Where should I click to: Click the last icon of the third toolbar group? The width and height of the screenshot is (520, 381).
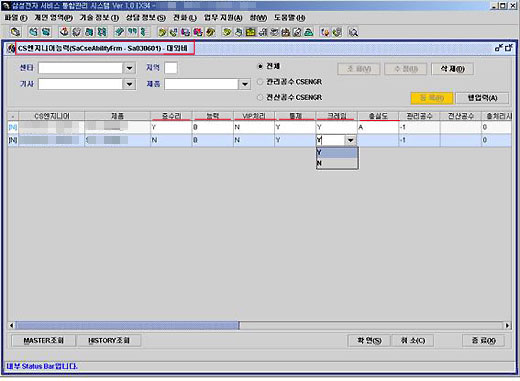pyautogui.click(x=102, y=32)
